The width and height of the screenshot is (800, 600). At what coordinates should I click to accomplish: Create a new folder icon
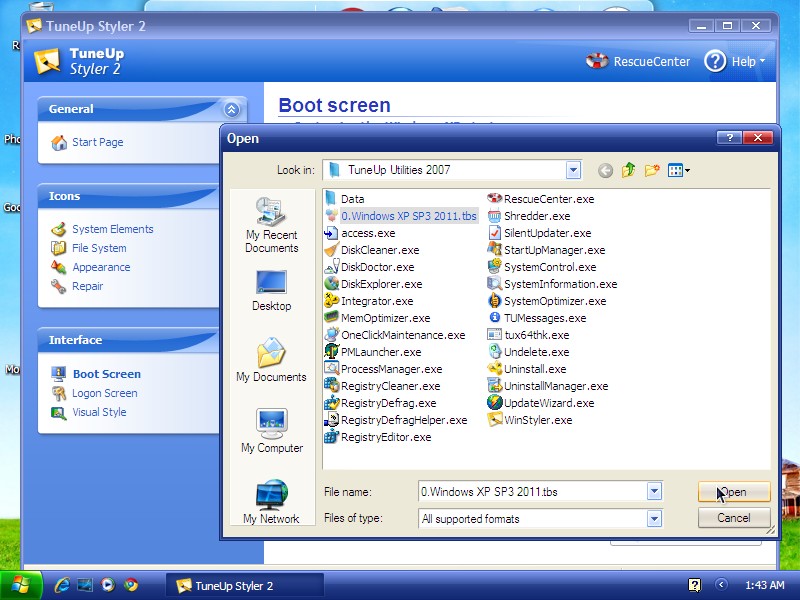(x=652, y=170)
